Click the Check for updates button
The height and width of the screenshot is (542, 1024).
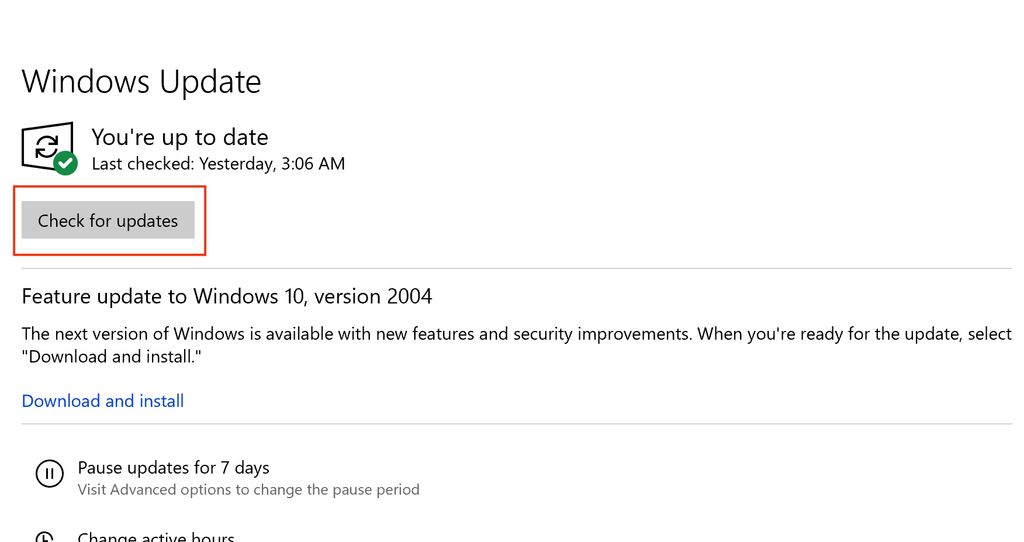[x=108, y=220]
